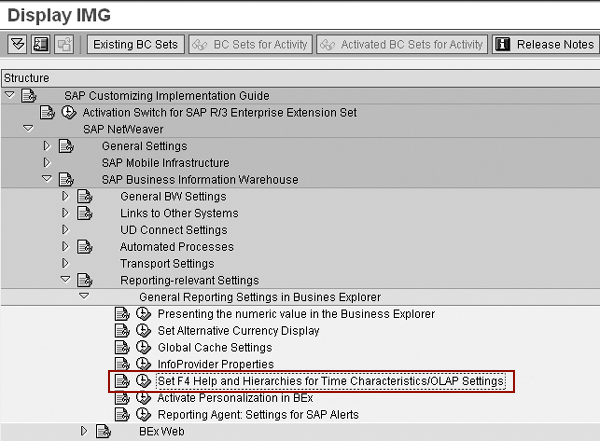
Task: Open documentation for Global Cache Settings
Action: pyautogui.click(x=122, y=348)
